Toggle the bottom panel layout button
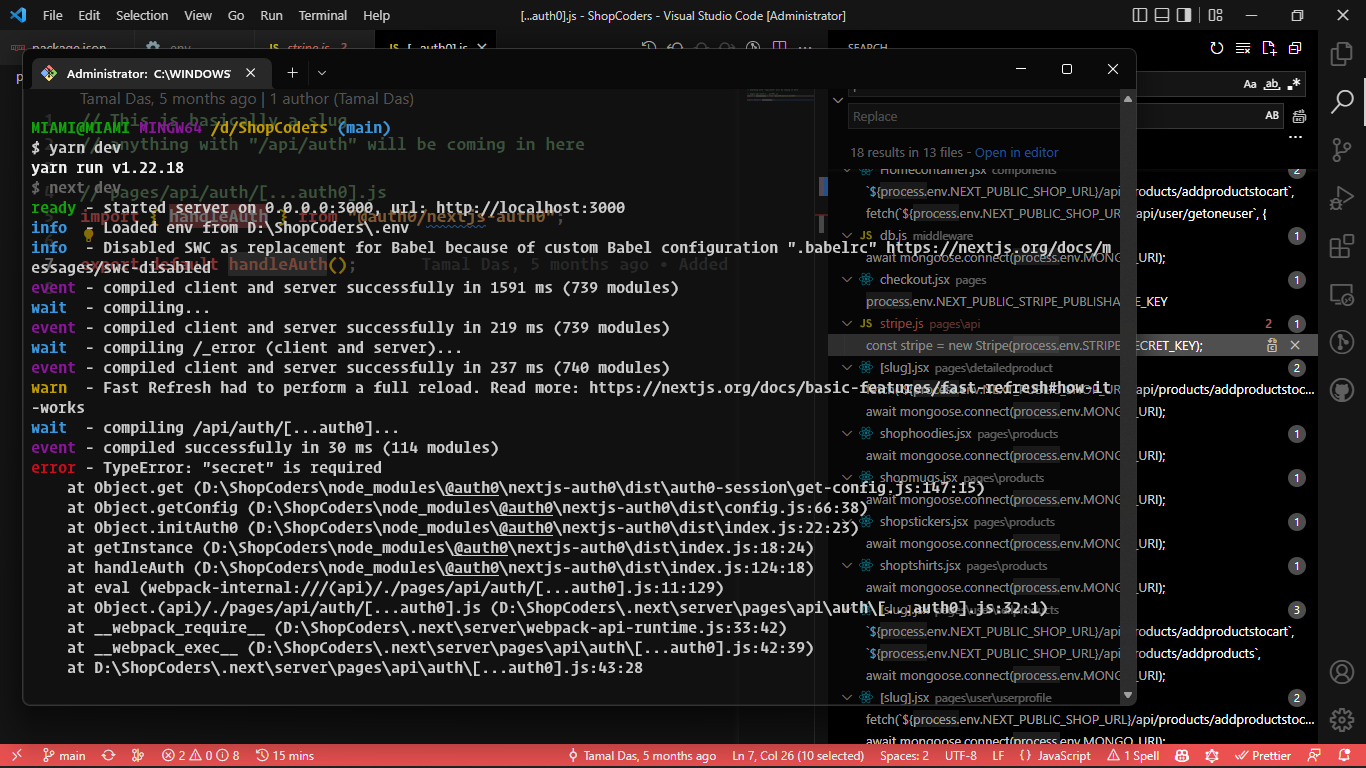Image resolution: width=1366 pixels, height=768 pixels. click(x=1162, y=15)
